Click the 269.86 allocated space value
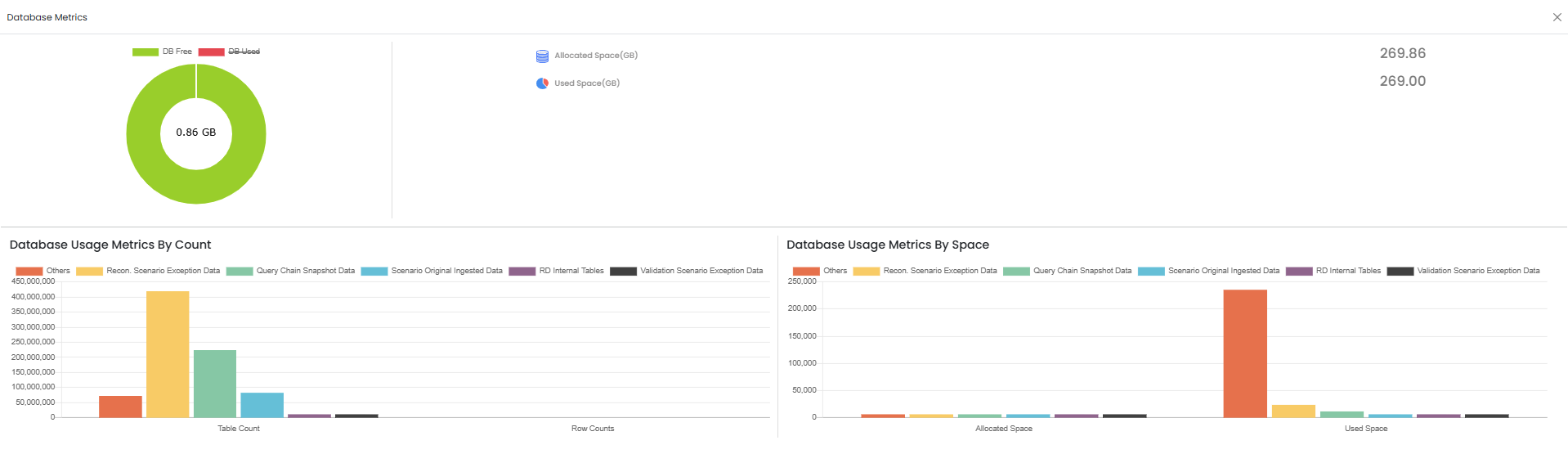Image resolution: width=1568 pixels, height=463 pixels. coord(1403,53)
